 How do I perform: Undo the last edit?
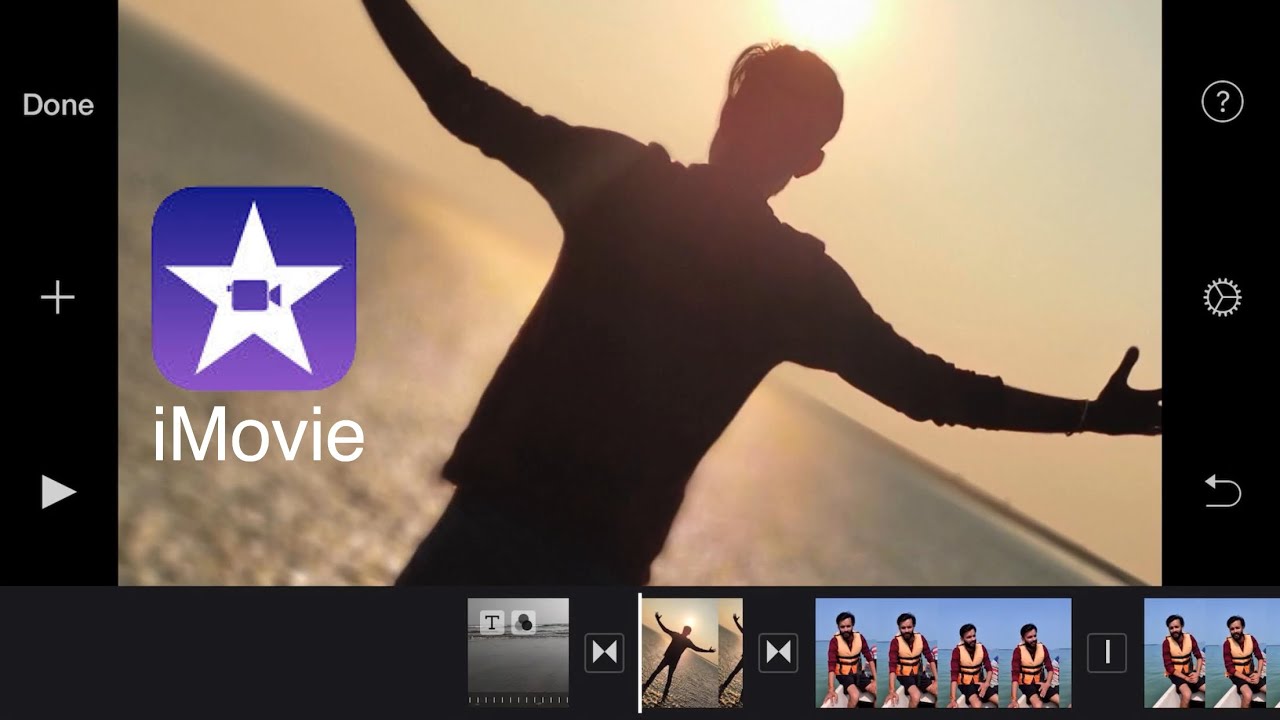click(1222, 491)
